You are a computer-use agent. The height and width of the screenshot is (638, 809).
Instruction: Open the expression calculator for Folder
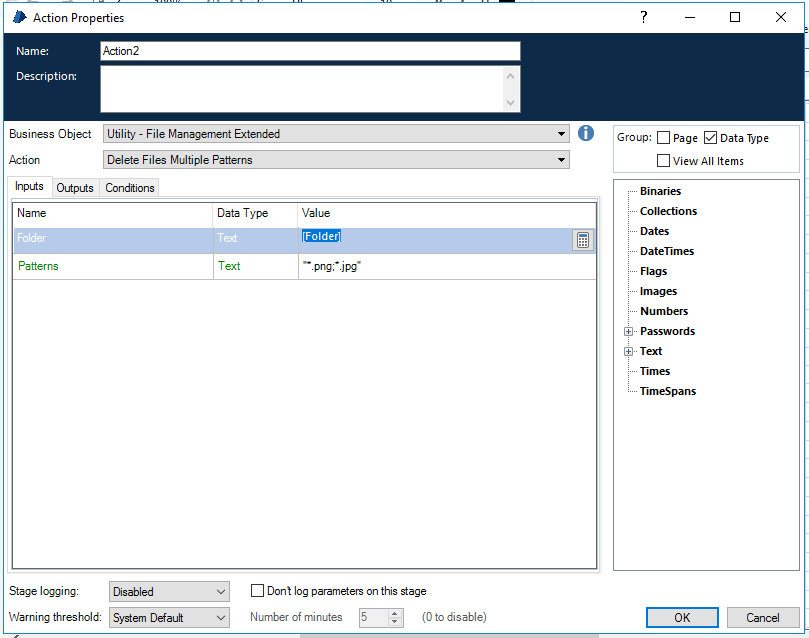(583, 240)
